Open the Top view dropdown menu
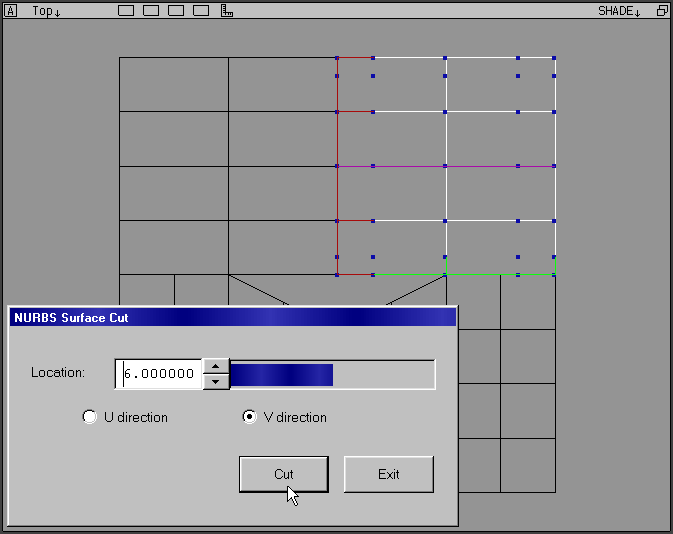673x534 pixels. [46, 11]
